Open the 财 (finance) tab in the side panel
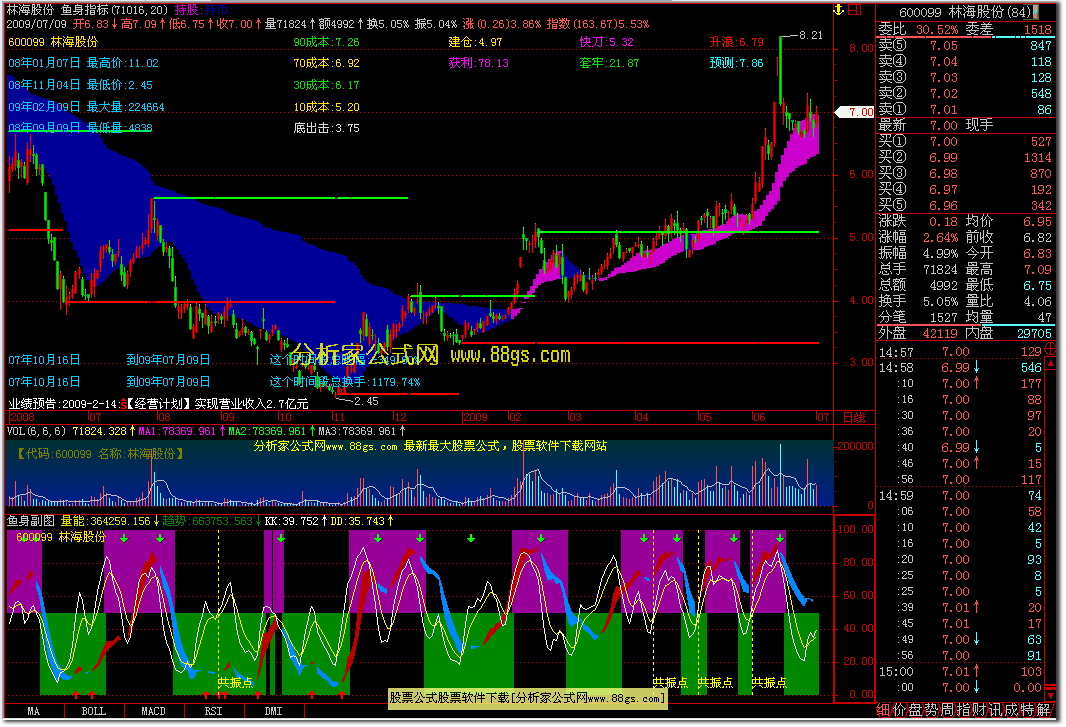Screen dimensions: 1066x727 pos(978,710)
